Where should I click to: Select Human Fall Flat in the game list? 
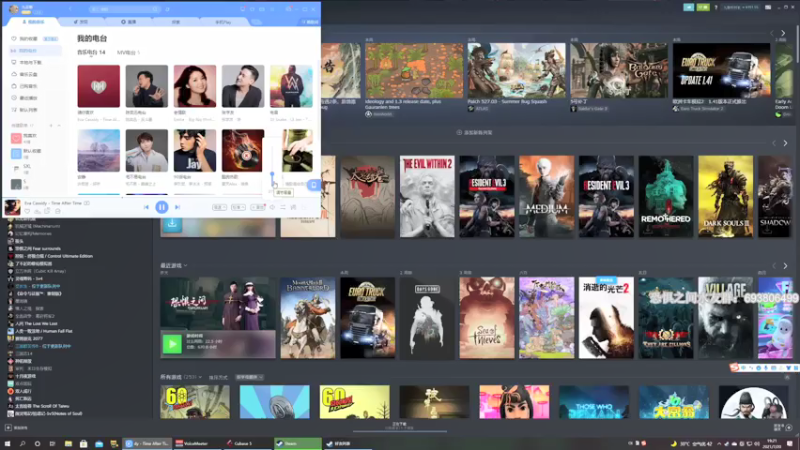pos(44,331)
